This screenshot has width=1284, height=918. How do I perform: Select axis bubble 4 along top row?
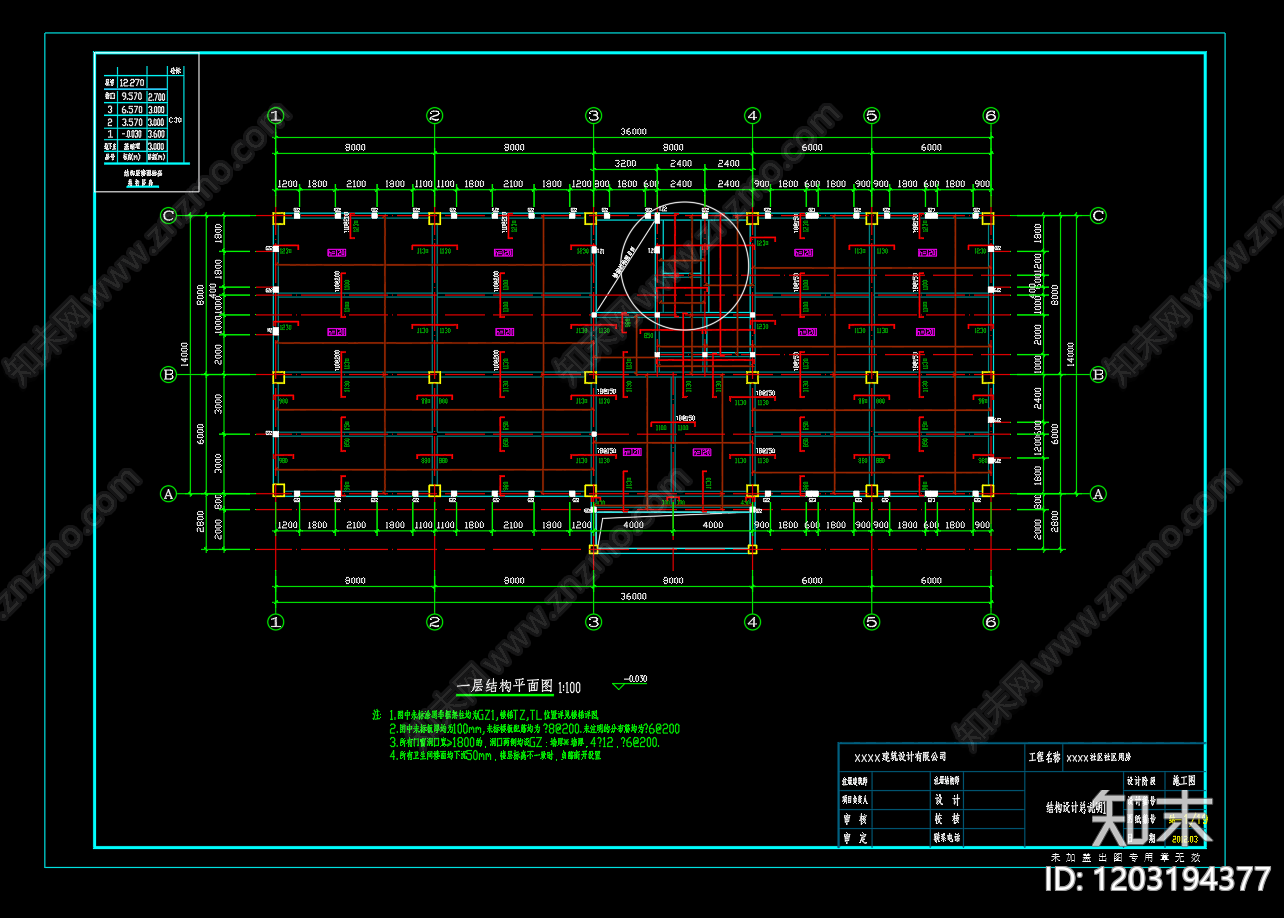click(x=752, y=115)
